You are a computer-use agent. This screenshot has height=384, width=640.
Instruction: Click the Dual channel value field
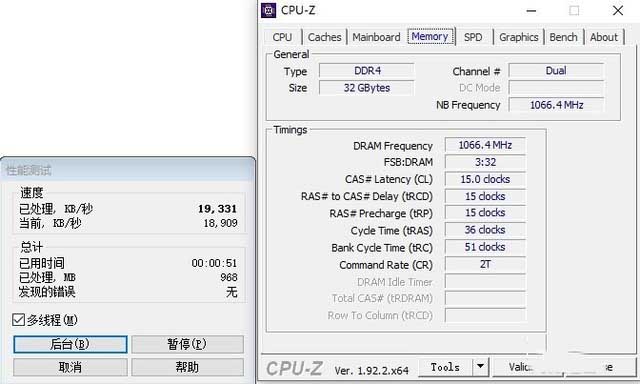(556, 71)
